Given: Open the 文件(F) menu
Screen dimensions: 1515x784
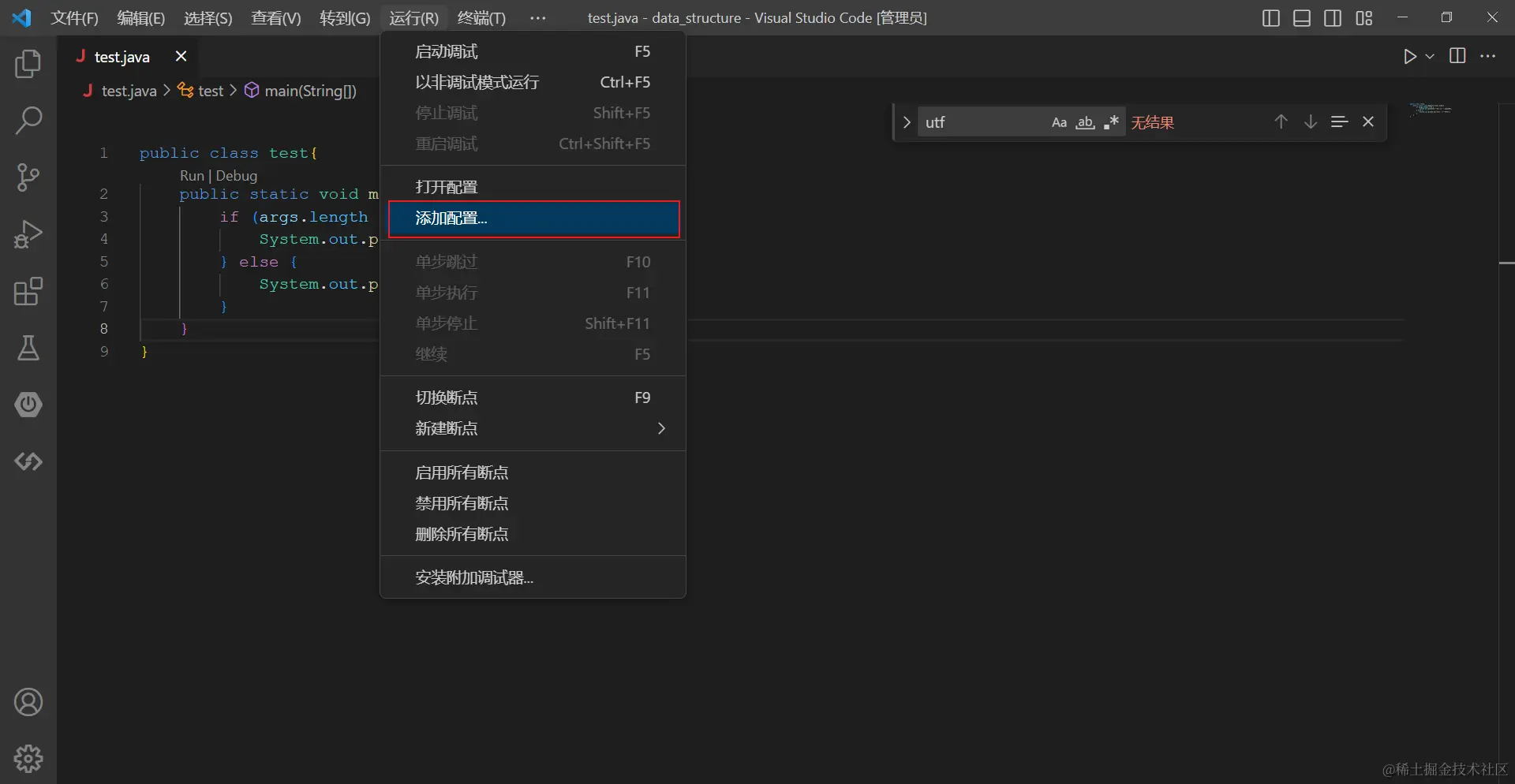Looking at the screenshot, I should coord(74,18).
